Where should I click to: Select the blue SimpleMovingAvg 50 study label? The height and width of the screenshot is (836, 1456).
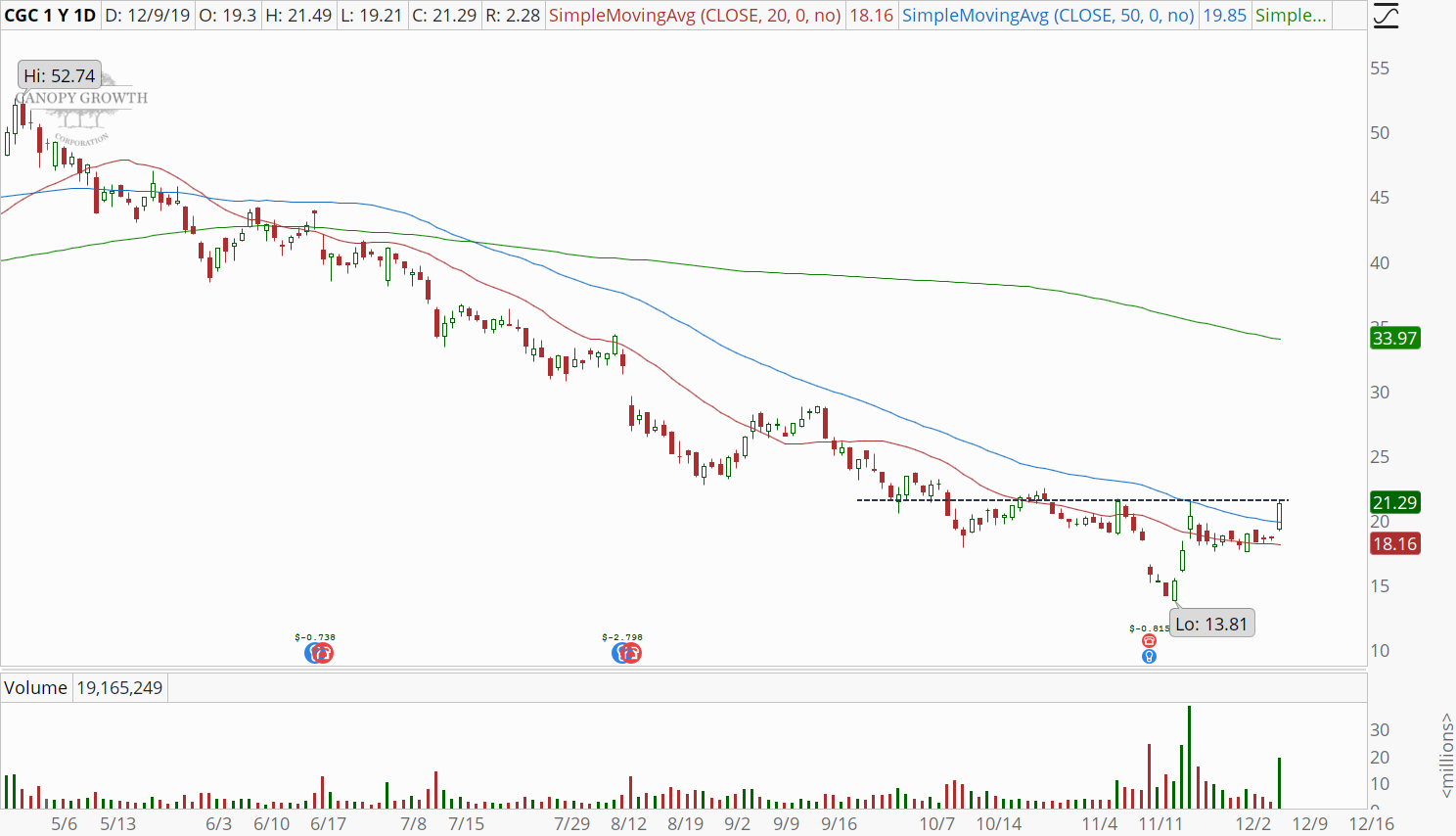point(1048,16)
